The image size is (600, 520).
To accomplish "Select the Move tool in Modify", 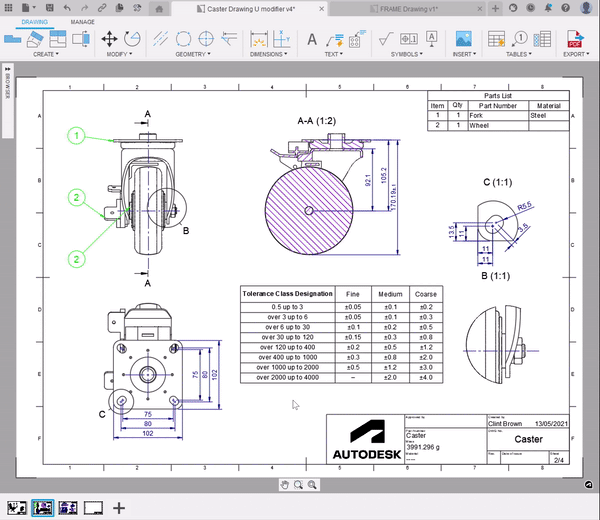I will coord(108,40).
